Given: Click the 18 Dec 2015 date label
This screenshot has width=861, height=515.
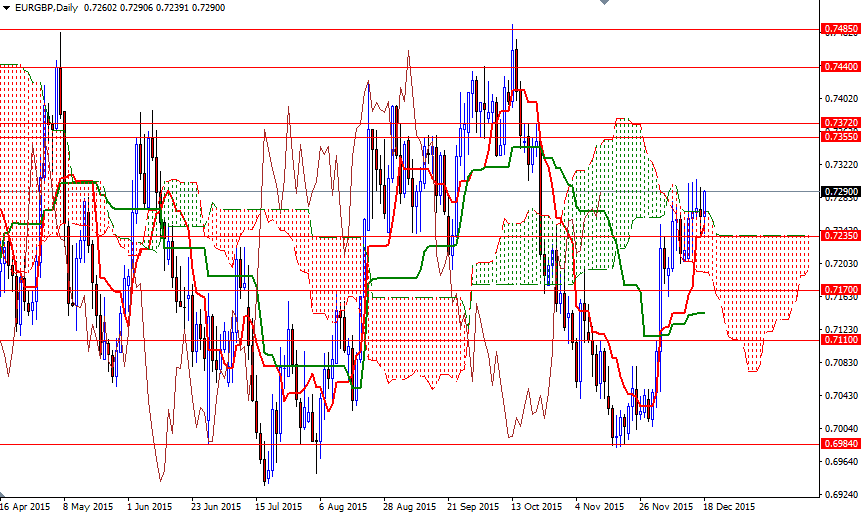Looking at the screenshot, I should [729, 506].
